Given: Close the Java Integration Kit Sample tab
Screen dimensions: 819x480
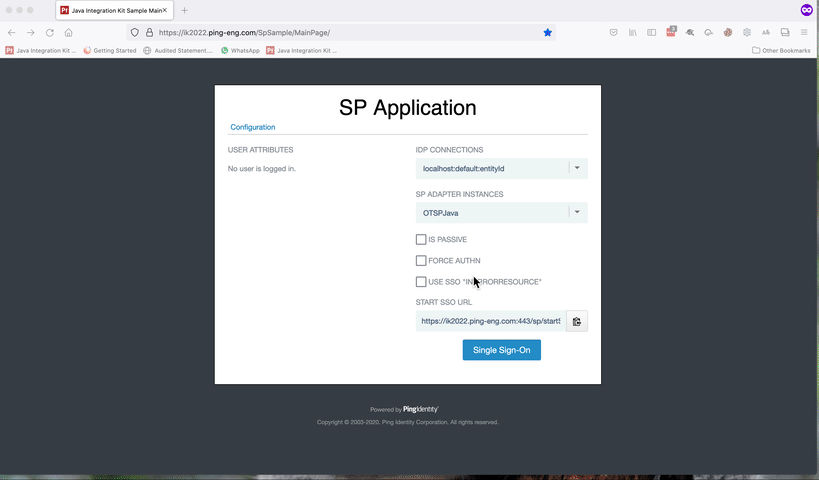Looking at the screenshot, I should (165, 10).
